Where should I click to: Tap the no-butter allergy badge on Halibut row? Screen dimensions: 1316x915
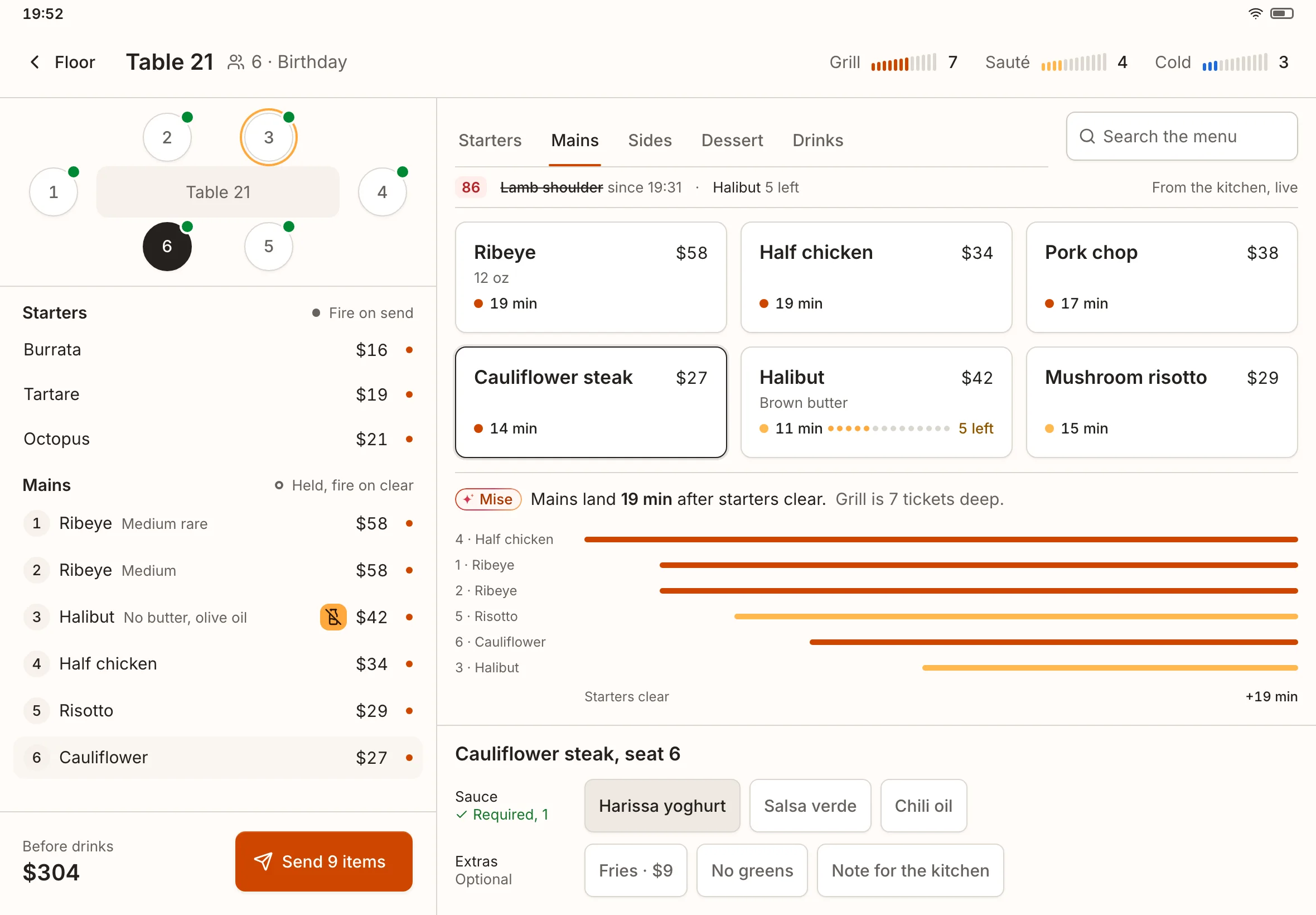333,617
